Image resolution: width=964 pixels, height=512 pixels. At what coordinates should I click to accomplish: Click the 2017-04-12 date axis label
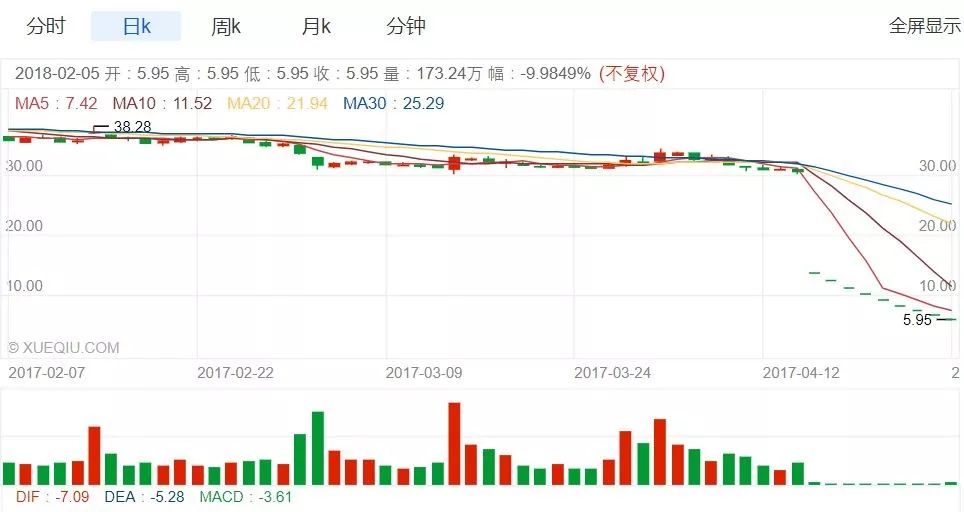(x=801, y=372)
